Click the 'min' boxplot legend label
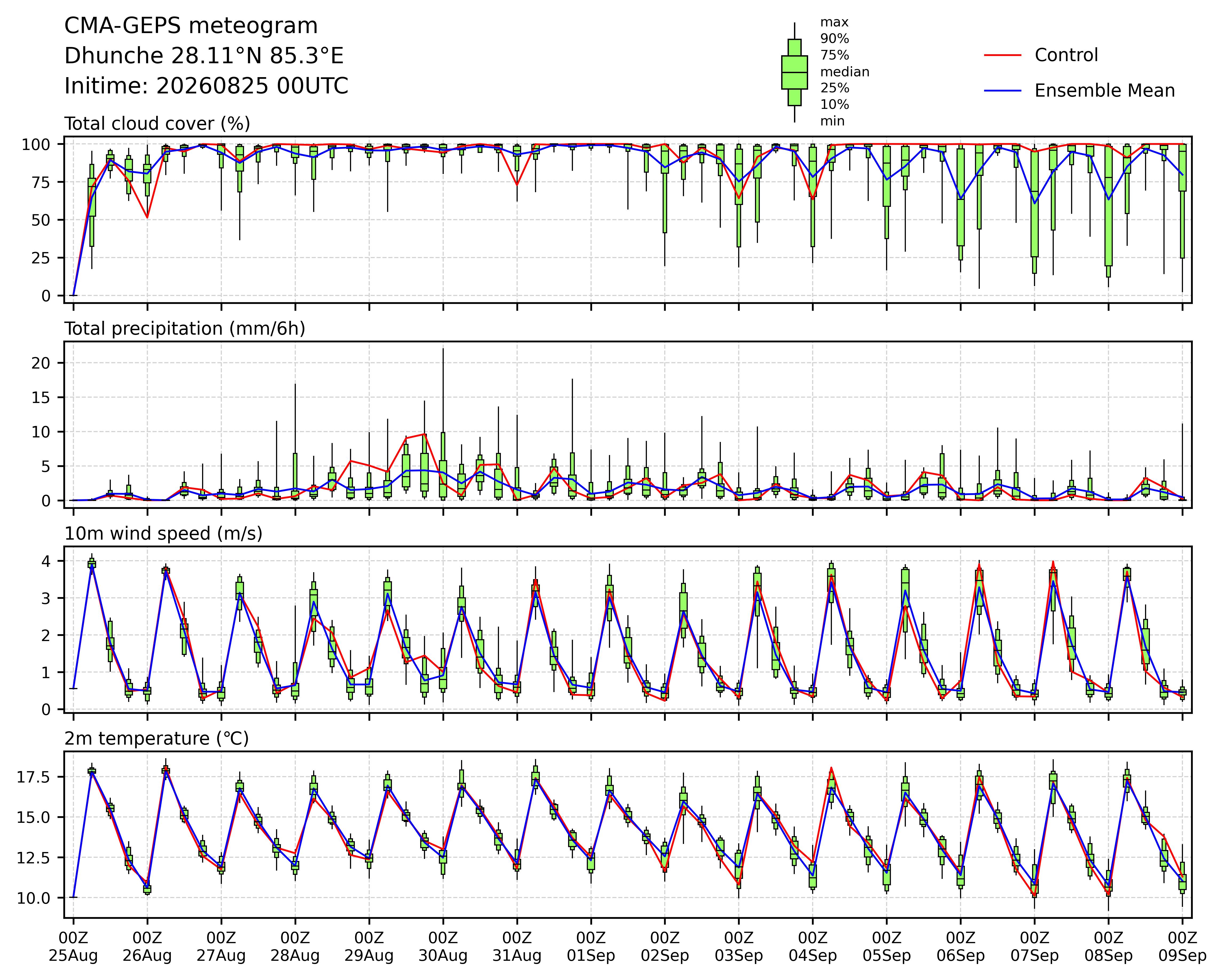 pyautogui.click(x=832, y=121)
